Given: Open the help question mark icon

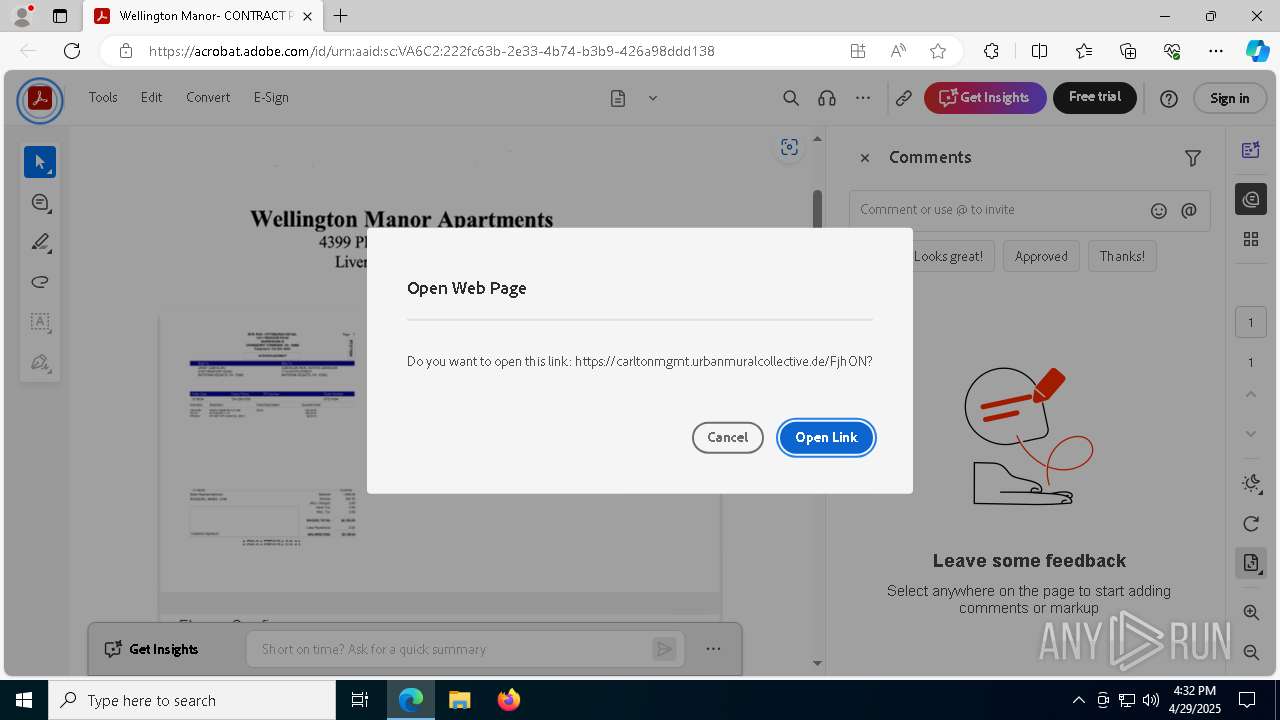Looking at the screenshot, I should click(1169, 98).
